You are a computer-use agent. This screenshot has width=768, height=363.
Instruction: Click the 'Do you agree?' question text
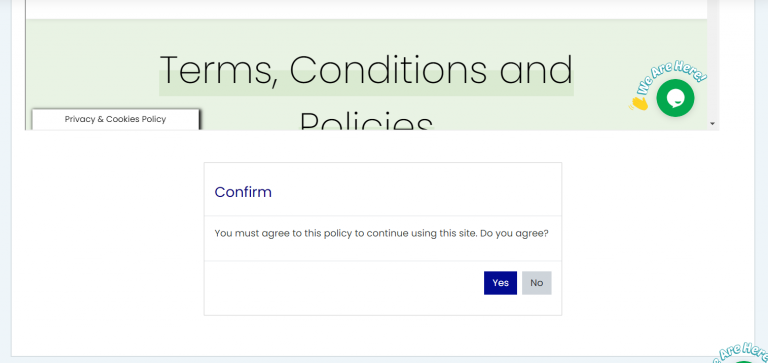(514, 233)
